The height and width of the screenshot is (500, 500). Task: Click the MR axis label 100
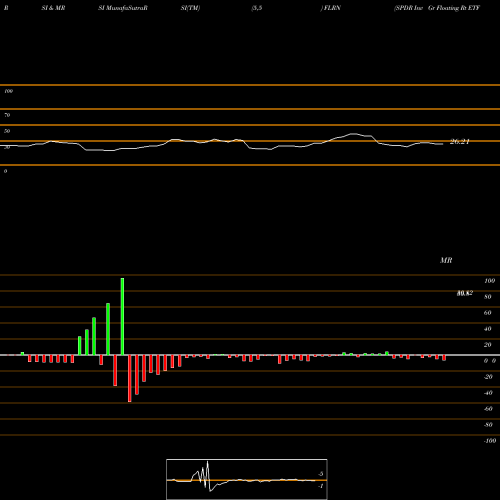tap(489, 281)
